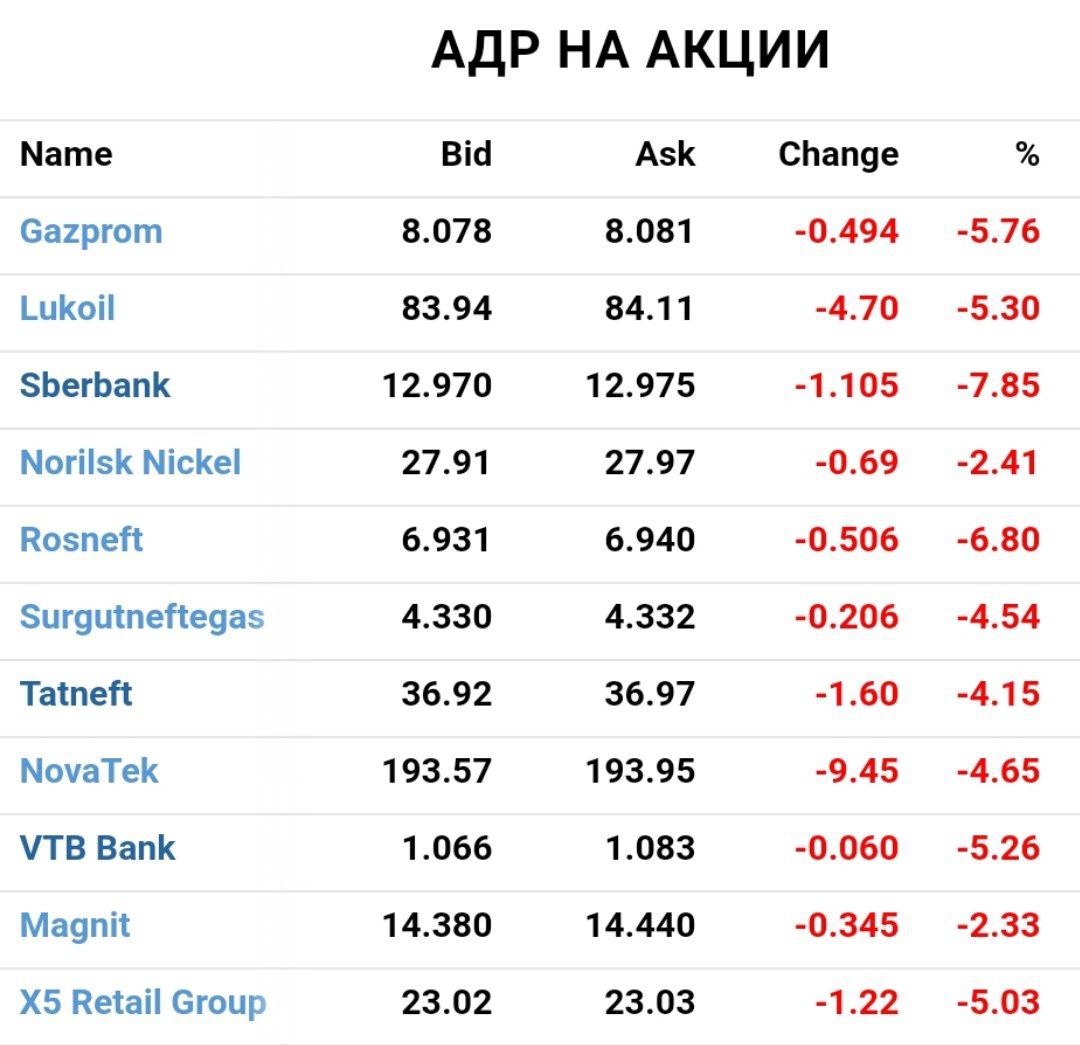Image resolution: width=1080 pixels, height=1045 pixels.
Task: Open the X5 Retail Group link
Action: [x=143, y=1002]
